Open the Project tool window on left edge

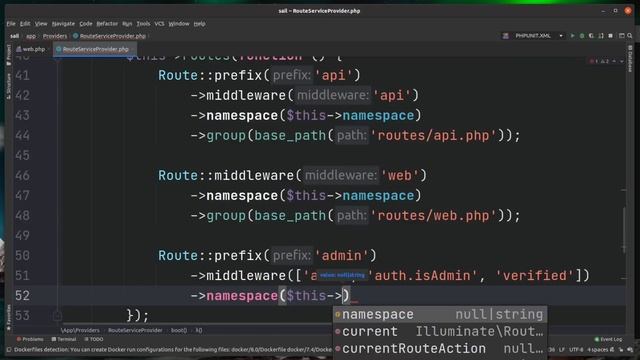click(9, 55)
